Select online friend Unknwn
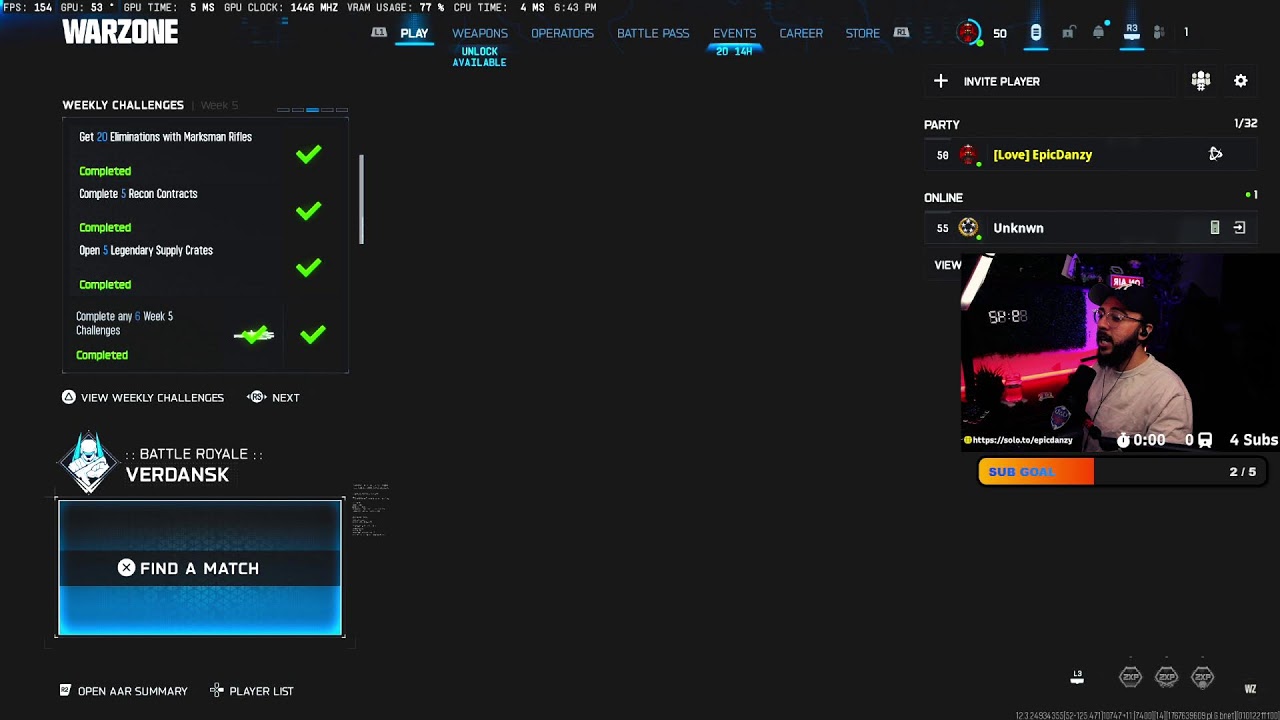 point(1090,228)
